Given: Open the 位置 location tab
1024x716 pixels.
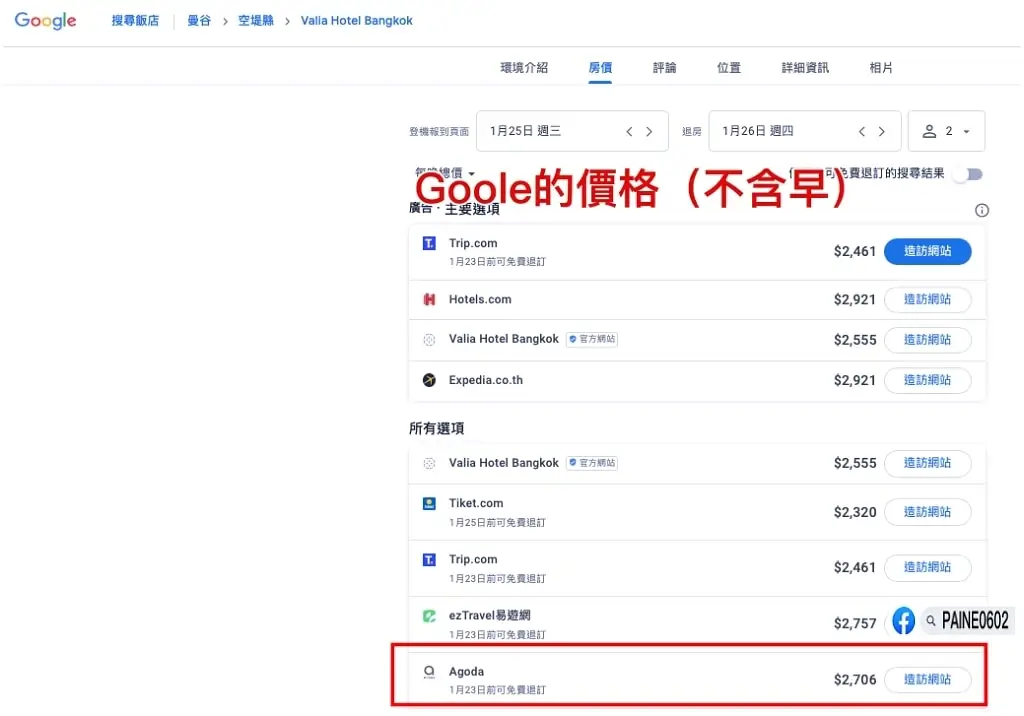Looking at the screenshot, I should coord(729,68).
